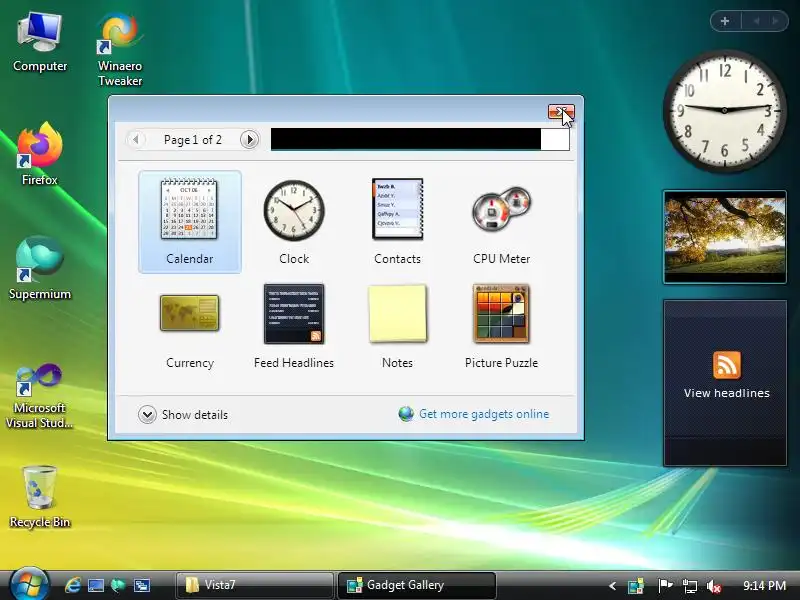The width and height of the screenshot is (800, 600).
Task: Click sidebar previous arrow button
Action: [756, 21]
